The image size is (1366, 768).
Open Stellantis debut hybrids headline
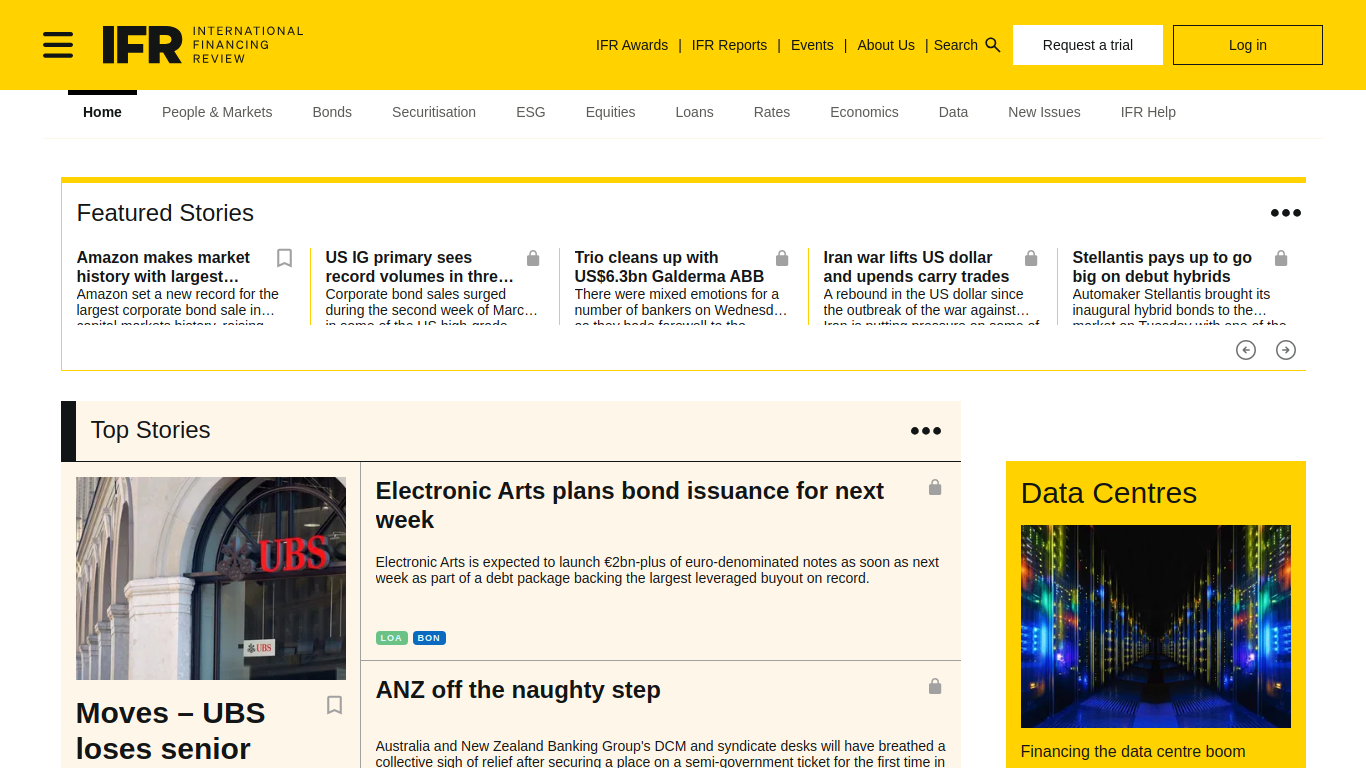pyautogui.click(x=1162, y=267)
